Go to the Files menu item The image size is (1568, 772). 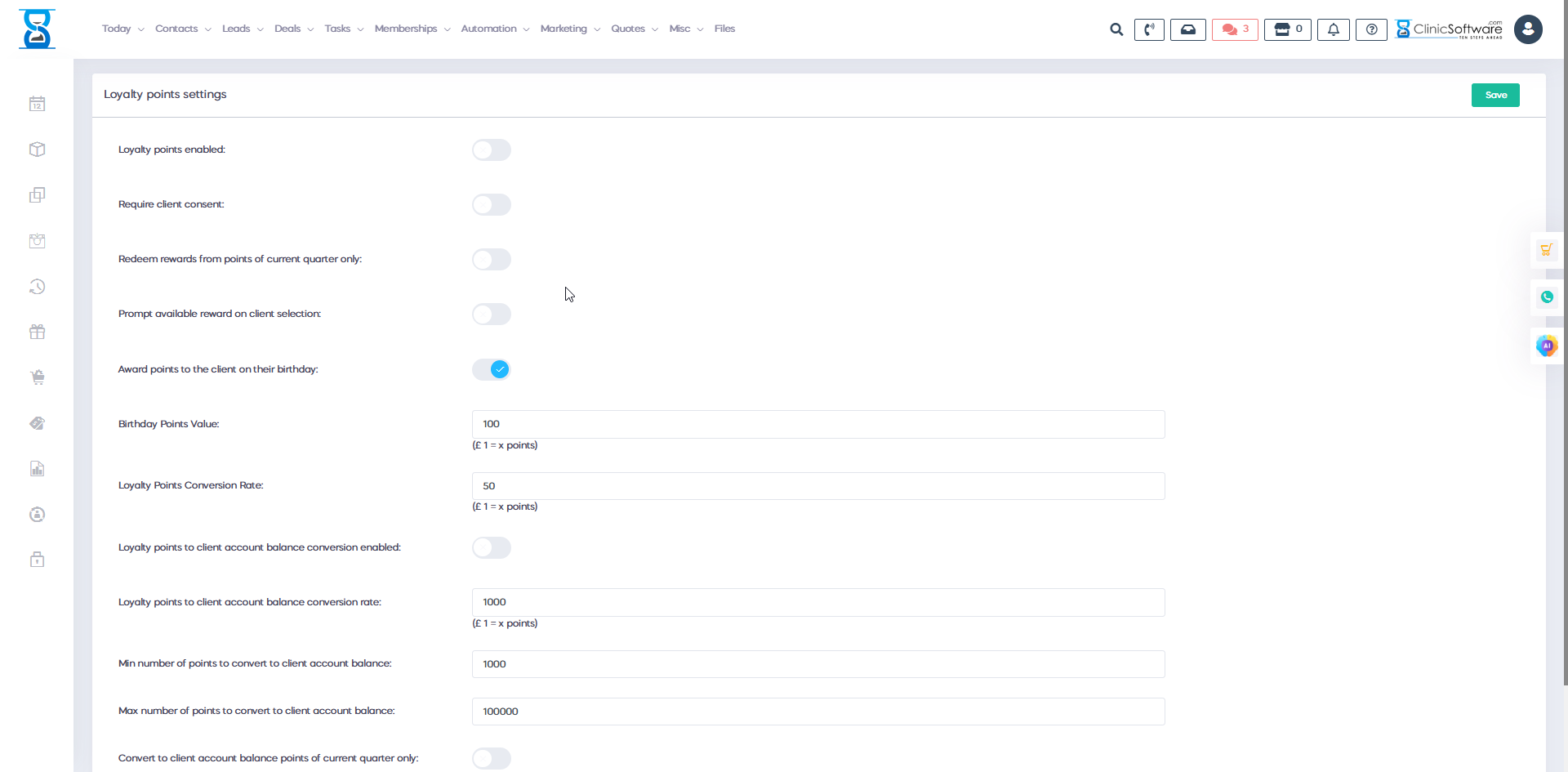coord(724,29)
